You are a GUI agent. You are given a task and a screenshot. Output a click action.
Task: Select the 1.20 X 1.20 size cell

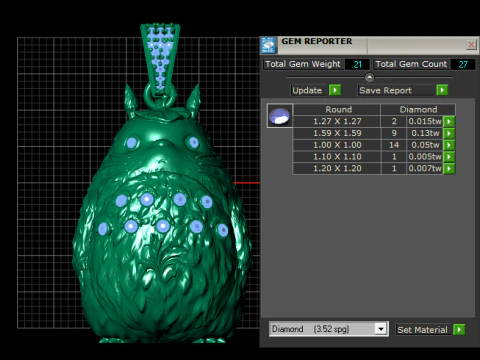pos(337,168)
